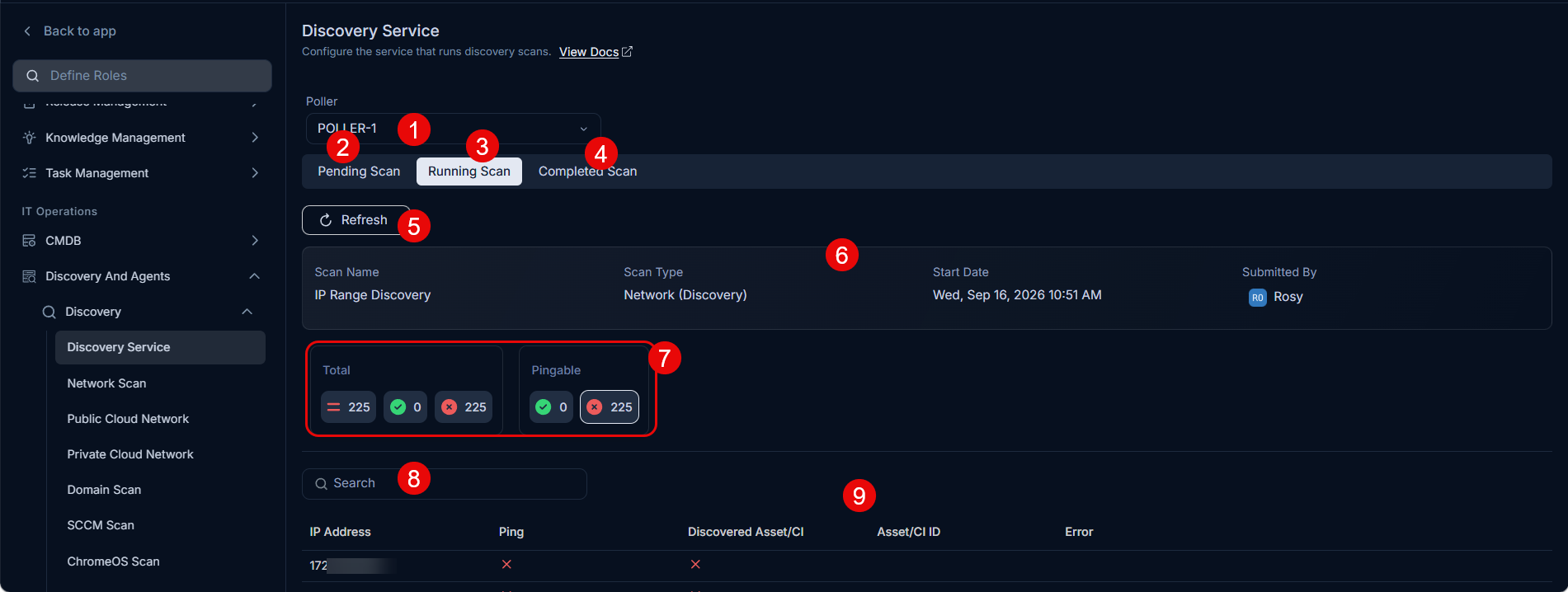Open Private Cloud Network in sidebar
The width and height of the screenshot is (1568, 592).
130,454
